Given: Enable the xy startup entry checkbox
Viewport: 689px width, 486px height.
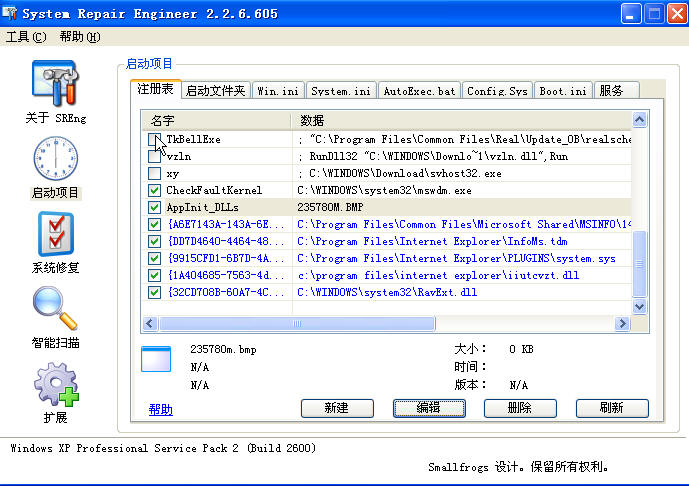Looking at the screenshot, I should tap(154, 173).
